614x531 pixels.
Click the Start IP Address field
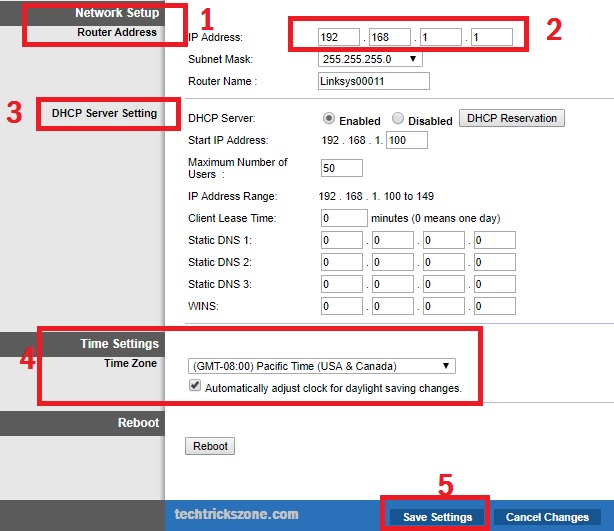pos(405,140)
